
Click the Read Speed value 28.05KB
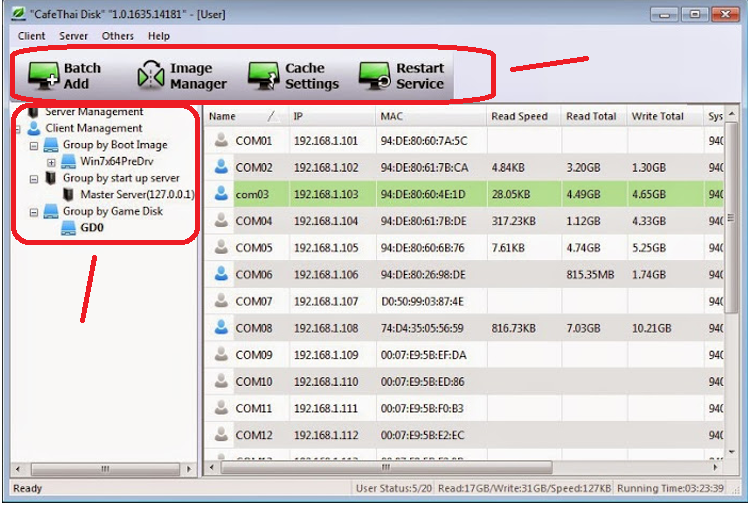(x=509, y=194)
